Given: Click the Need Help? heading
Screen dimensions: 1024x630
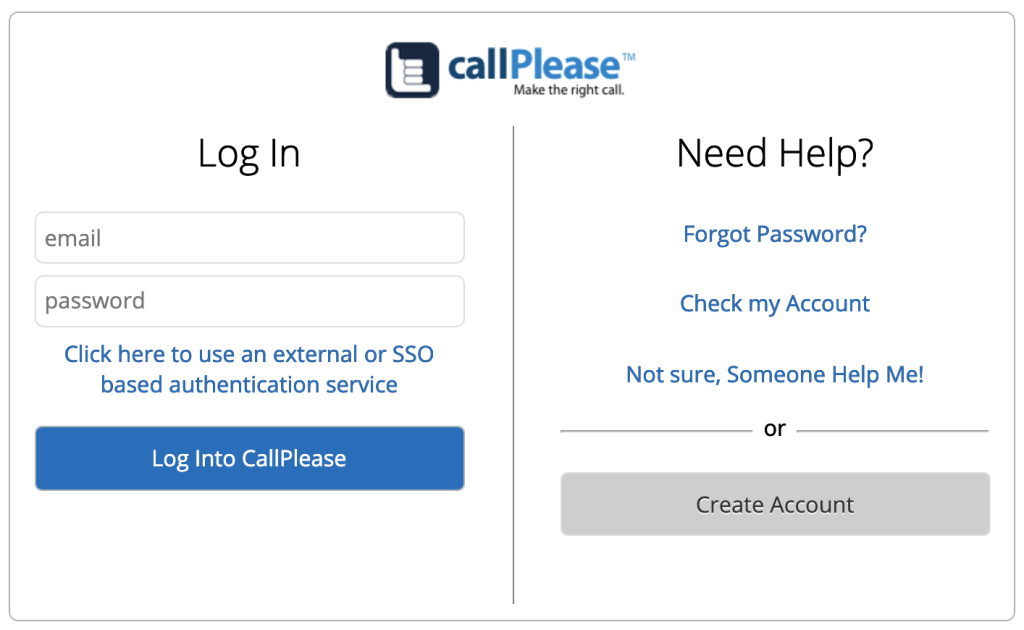Looking at the screenshot, I should [x=775, y=153].
